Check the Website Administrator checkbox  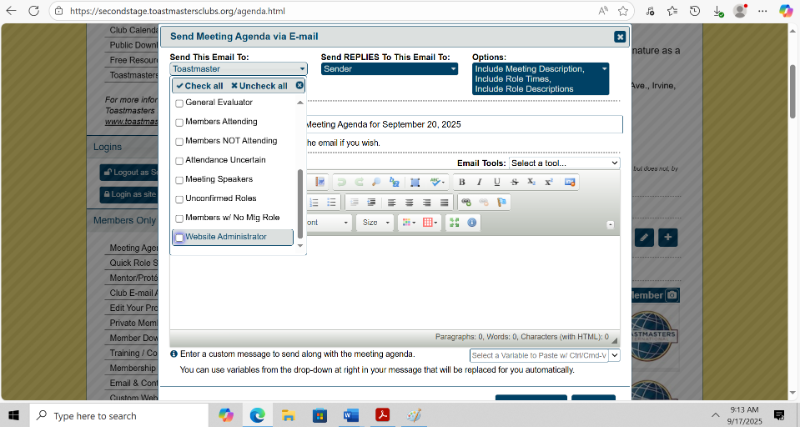[180, 237]
